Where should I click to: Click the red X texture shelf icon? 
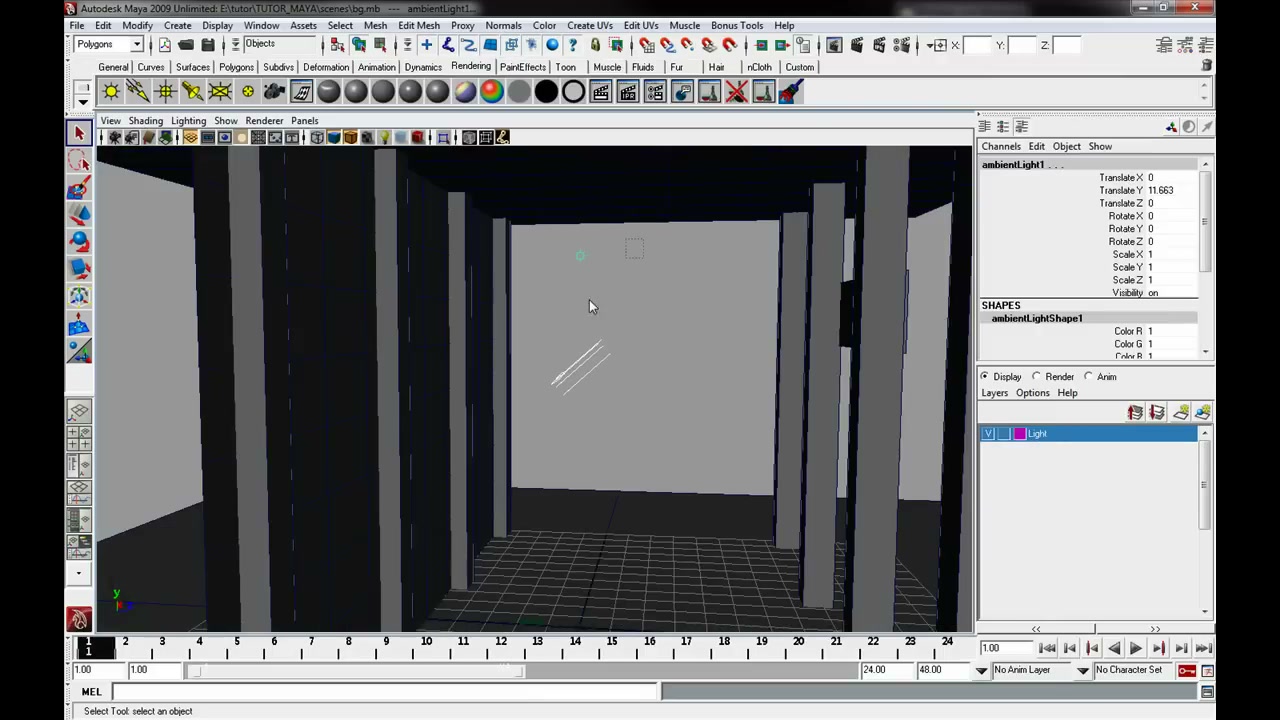(x=736, y=92)
